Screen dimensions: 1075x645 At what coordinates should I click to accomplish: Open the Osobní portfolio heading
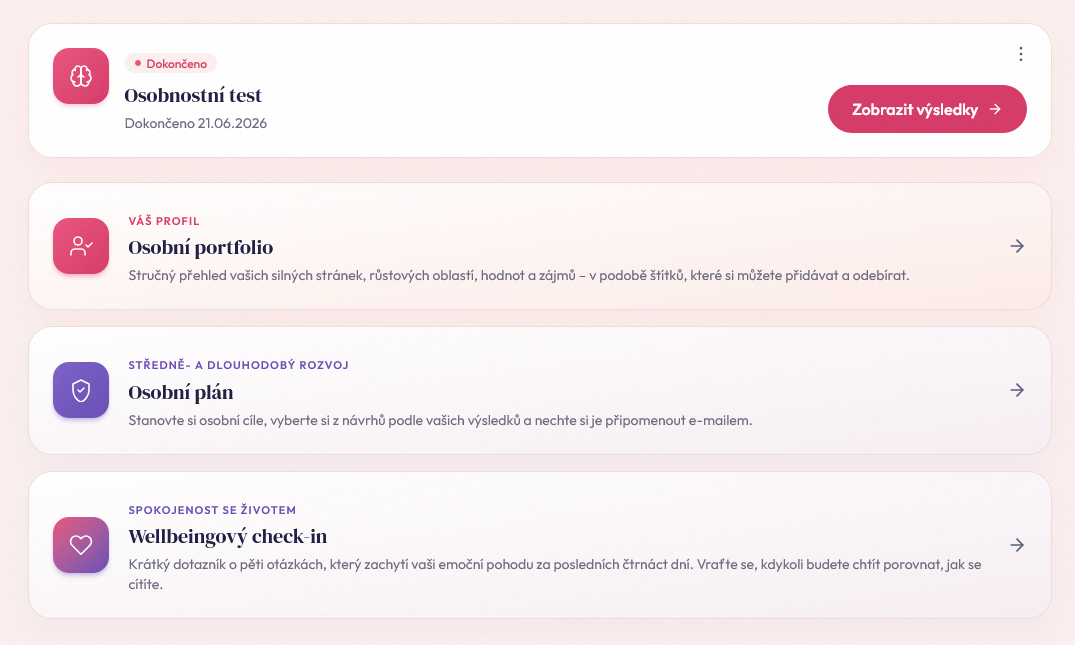pyautogui.click(x=201, y=247)
